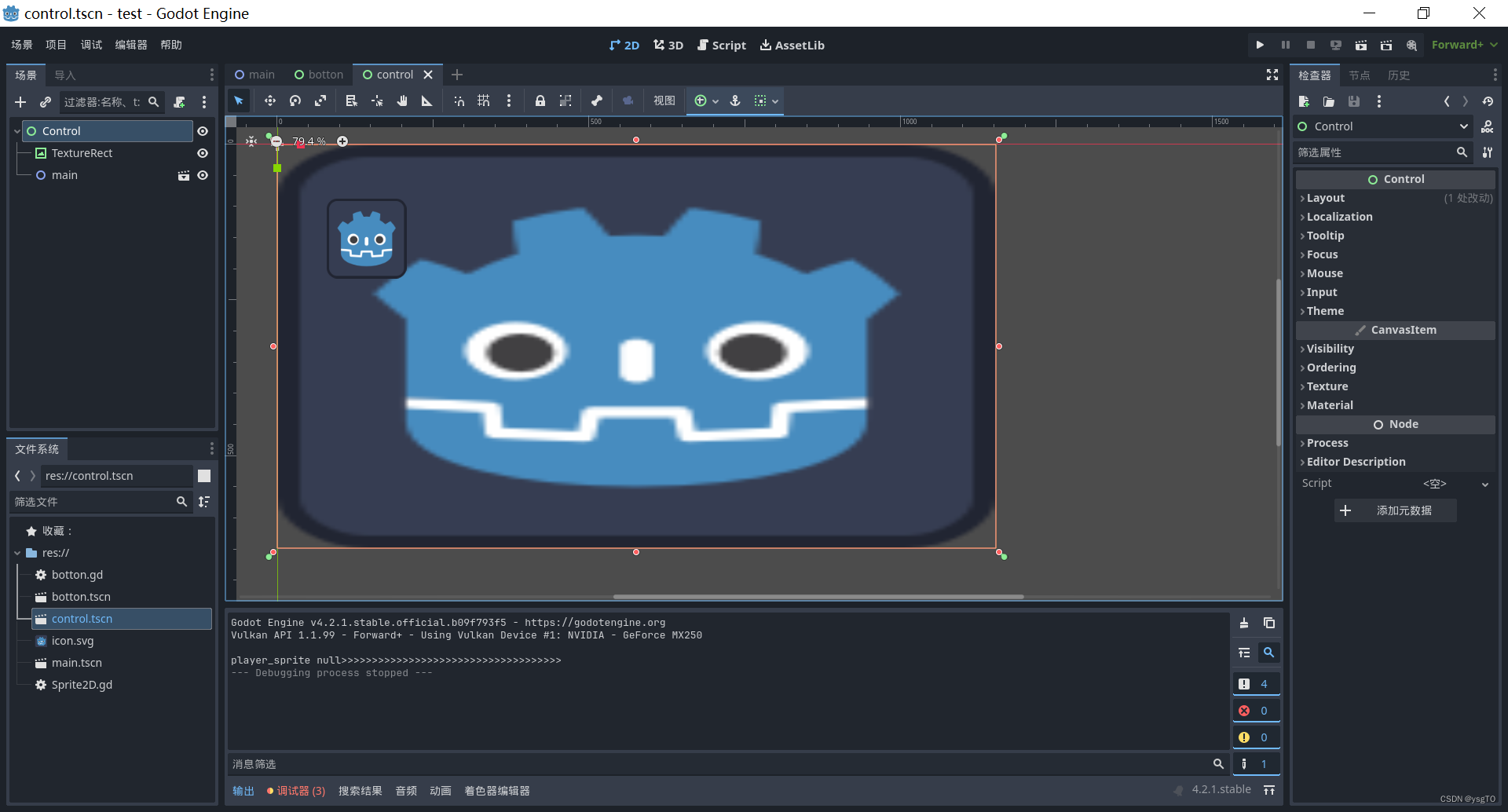Activate the Rotate Mode tool
This screenshot has height=812, width=1508.
click(295, 101)
